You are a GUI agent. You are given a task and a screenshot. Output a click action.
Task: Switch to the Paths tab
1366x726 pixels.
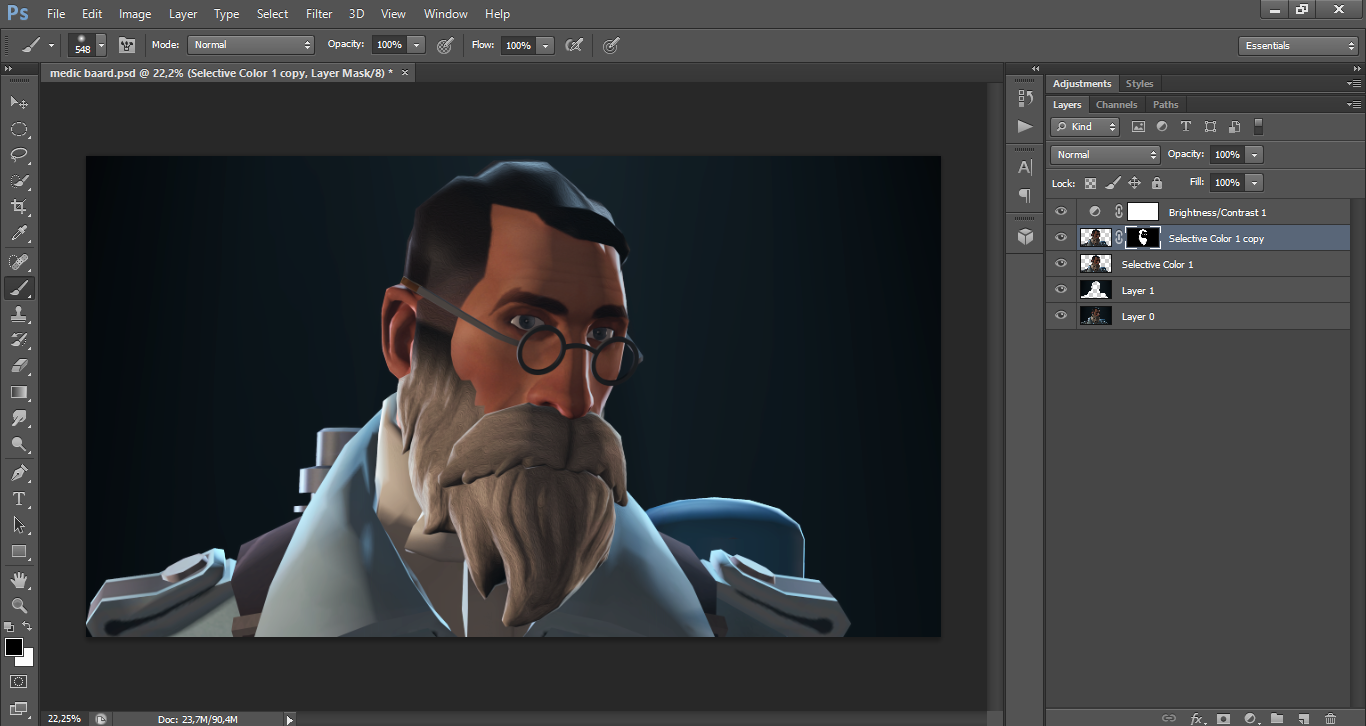(1165, 104)
